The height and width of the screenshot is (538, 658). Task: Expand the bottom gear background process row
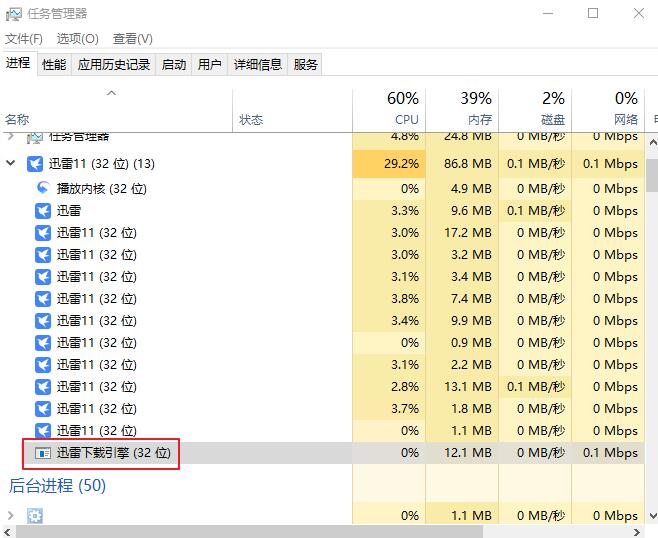pos(11,516)
